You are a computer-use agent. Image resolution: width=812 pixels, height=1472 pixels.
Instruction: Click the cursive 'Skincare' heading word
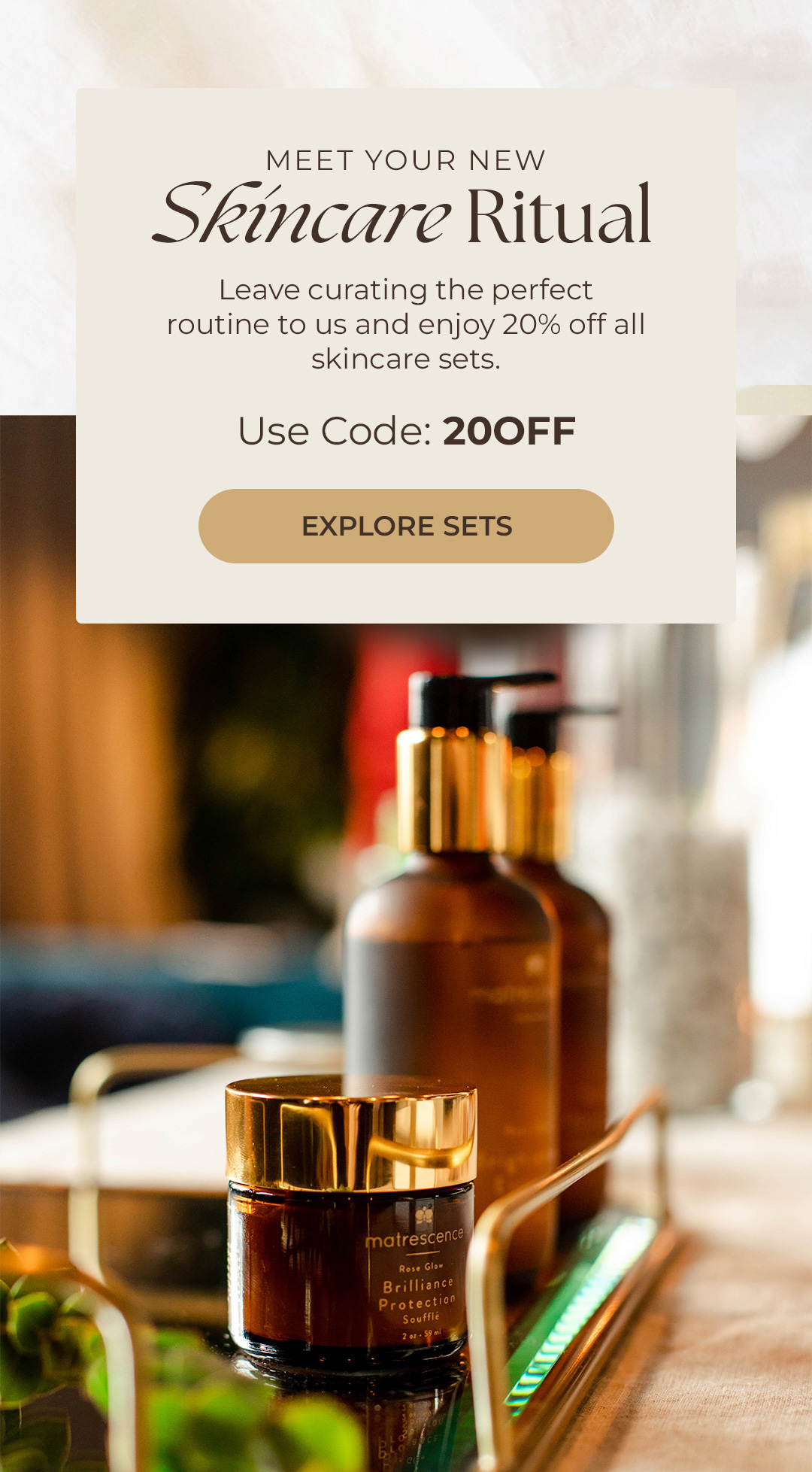(x=301, y=214)
